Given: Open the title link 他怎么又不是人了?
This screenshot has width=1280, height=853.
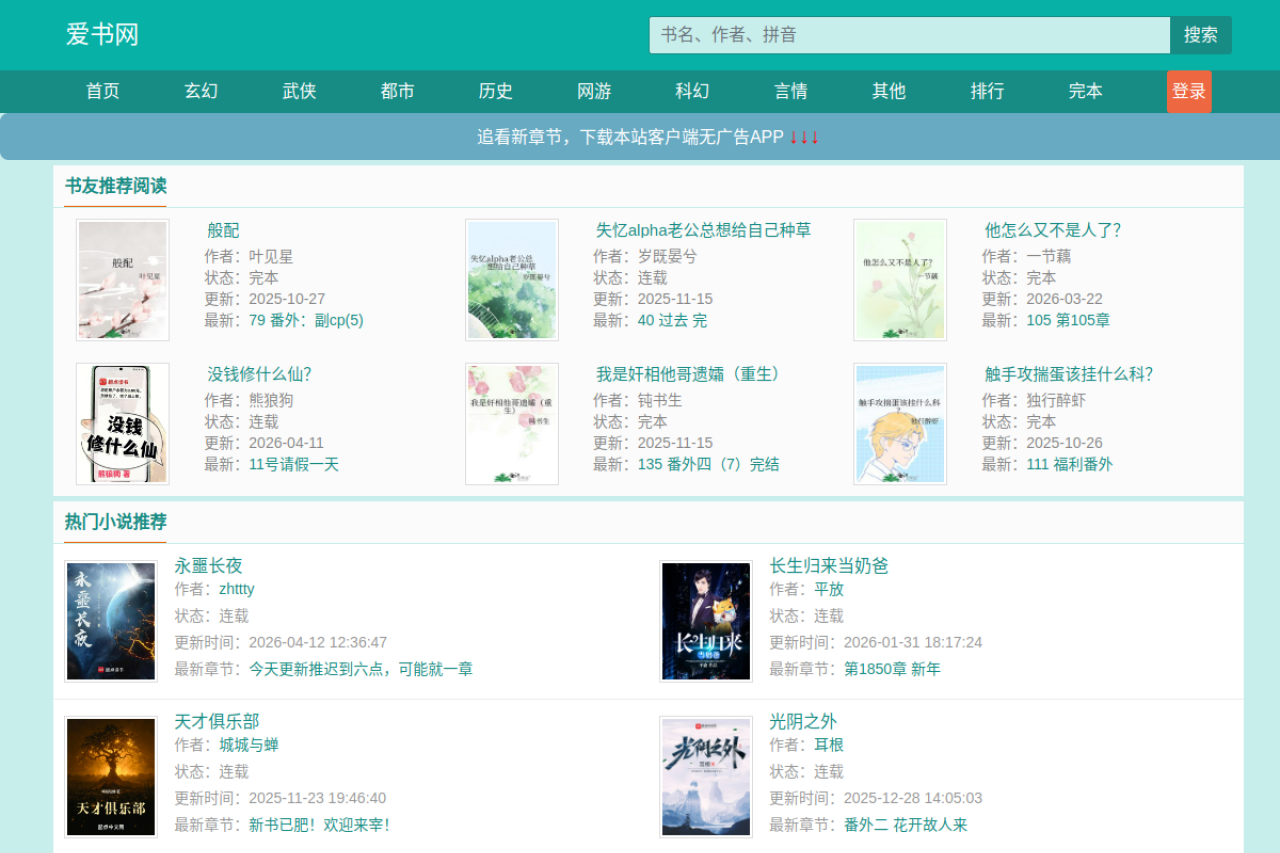Looking at the screenshot, I should coord(1052,230).
